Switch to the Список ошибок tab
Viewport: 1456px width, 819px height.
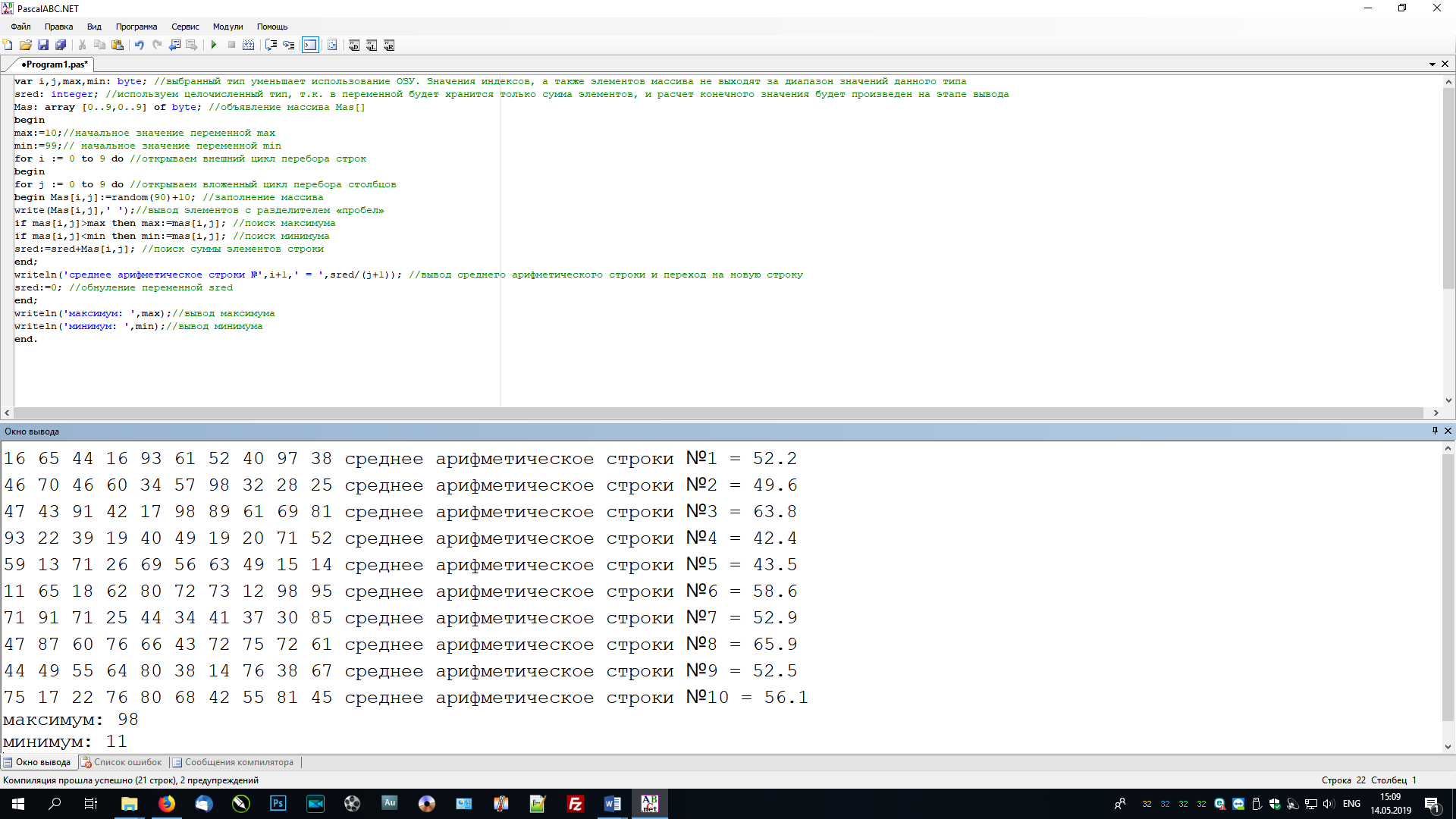[122, 762]
